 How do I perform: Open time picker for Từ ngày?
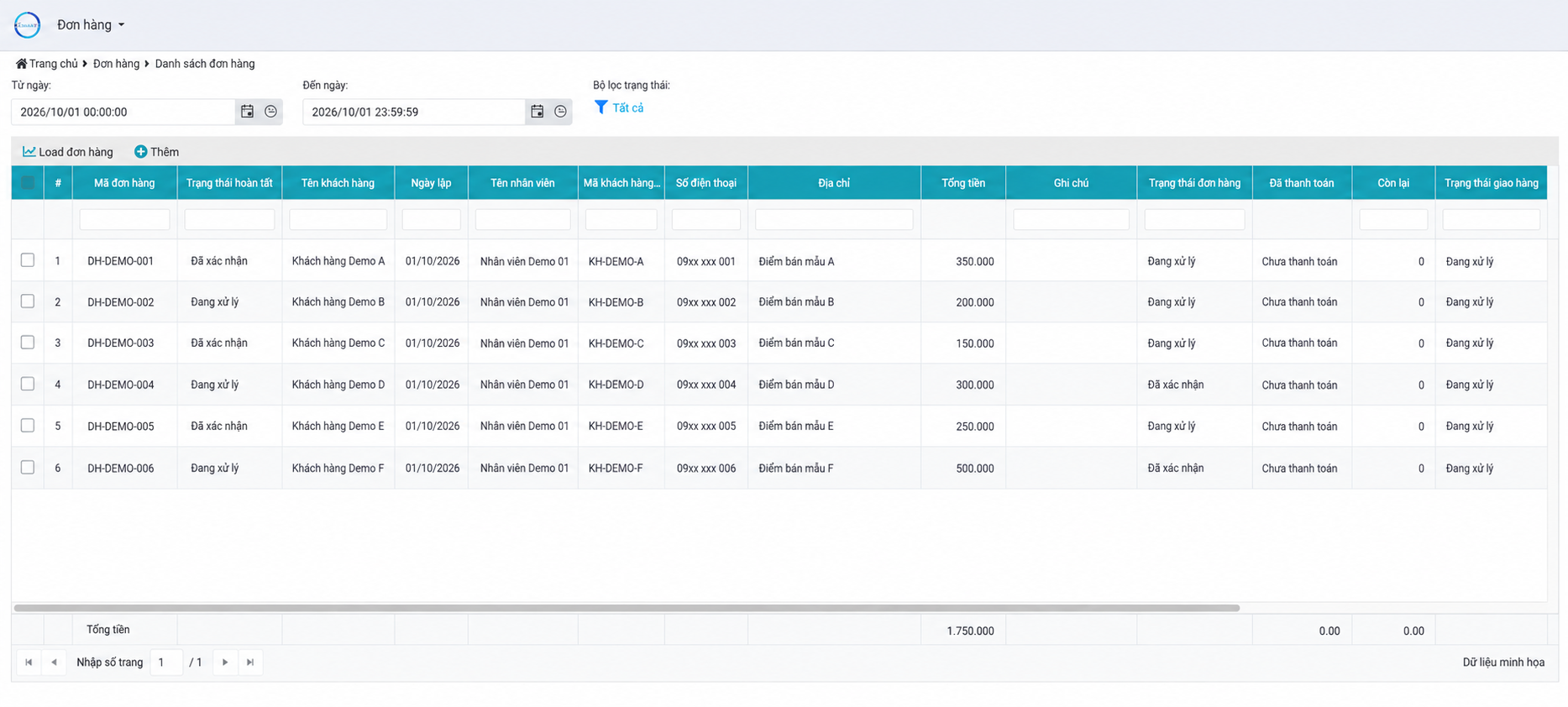point(270,112)
